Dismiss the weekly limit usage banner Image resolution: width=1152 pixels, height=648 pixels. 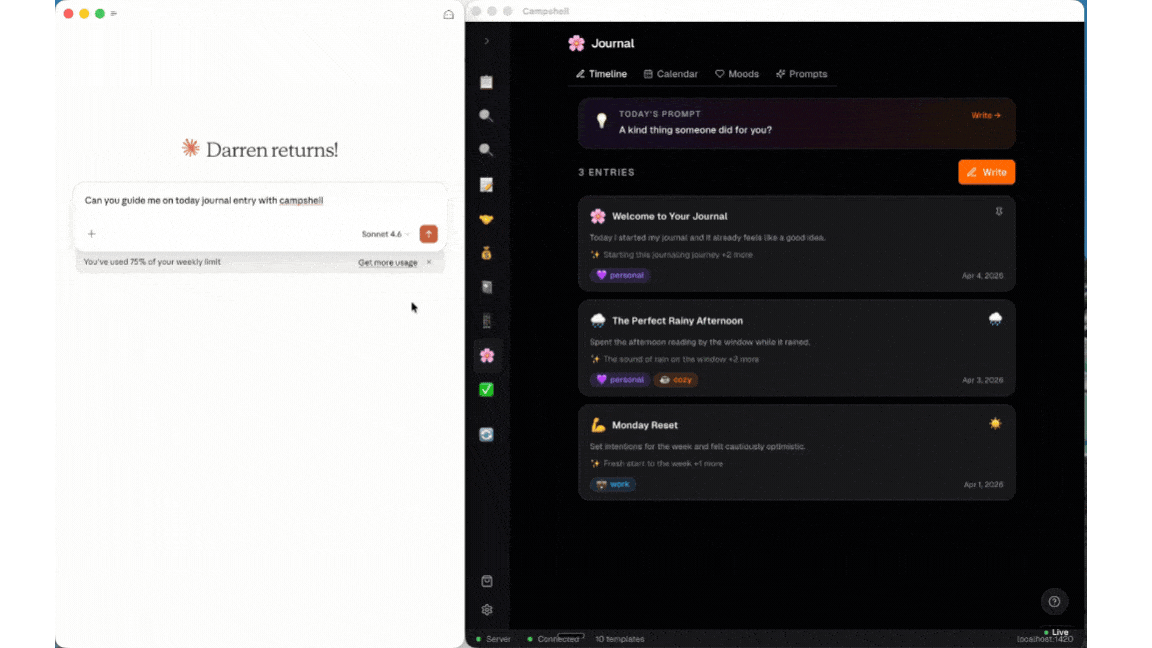click(x=429, y=262)
